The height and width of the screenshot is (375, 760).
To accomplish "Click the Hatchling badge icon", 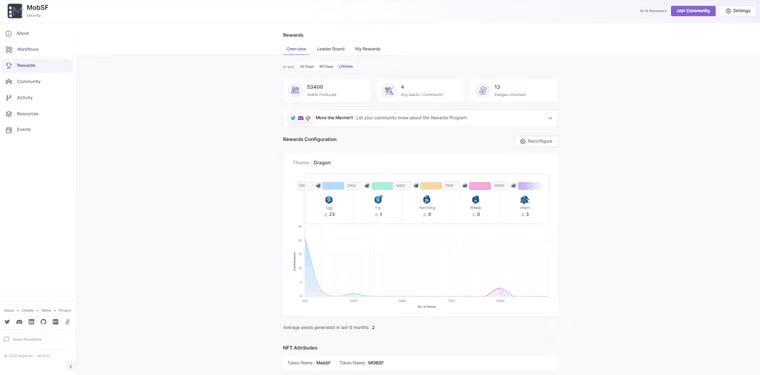I will (427, 199).
